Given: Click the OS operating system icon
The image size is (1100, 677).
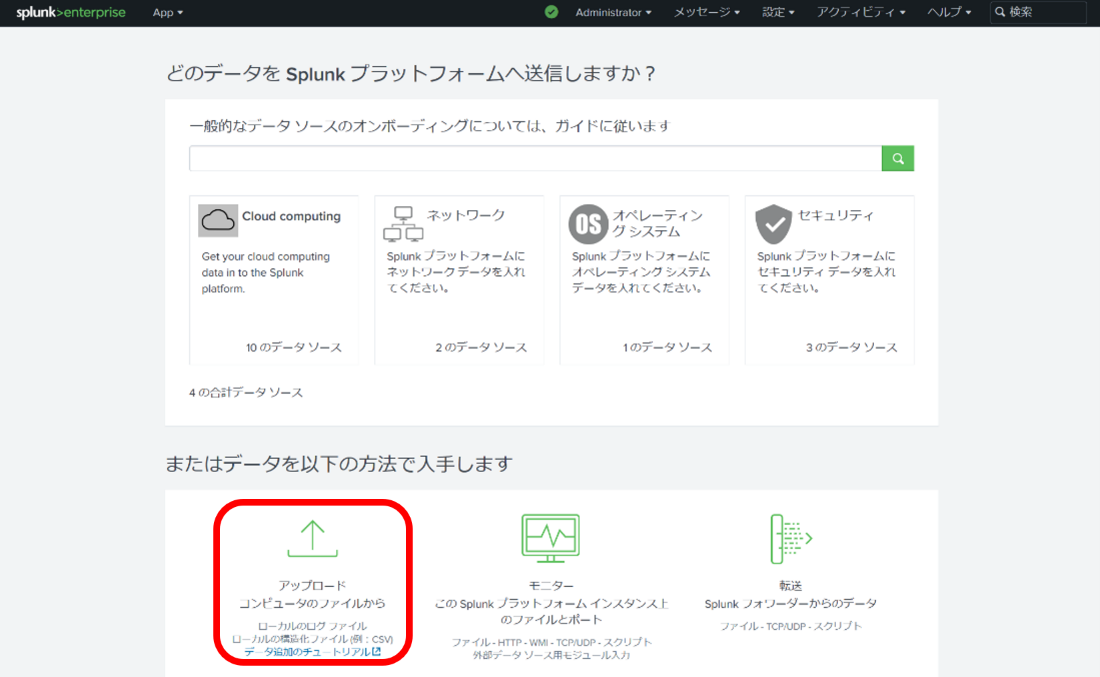Looking at the screenshot, I should [588, 224].
